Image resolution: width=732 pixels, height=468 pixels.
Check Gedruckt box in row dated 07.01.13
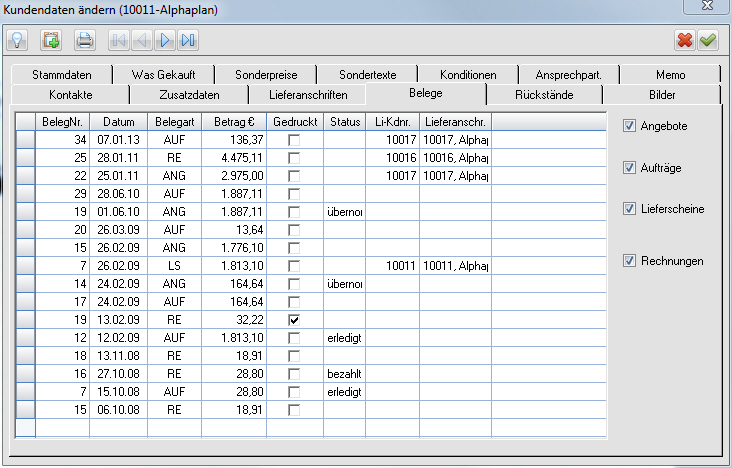coord(294,140)
